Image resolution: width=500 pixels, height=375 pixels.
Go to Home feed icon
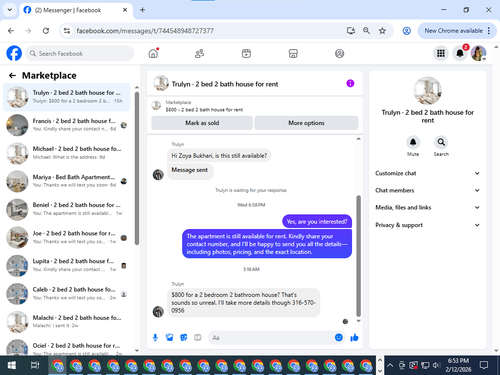pos(153,53)
